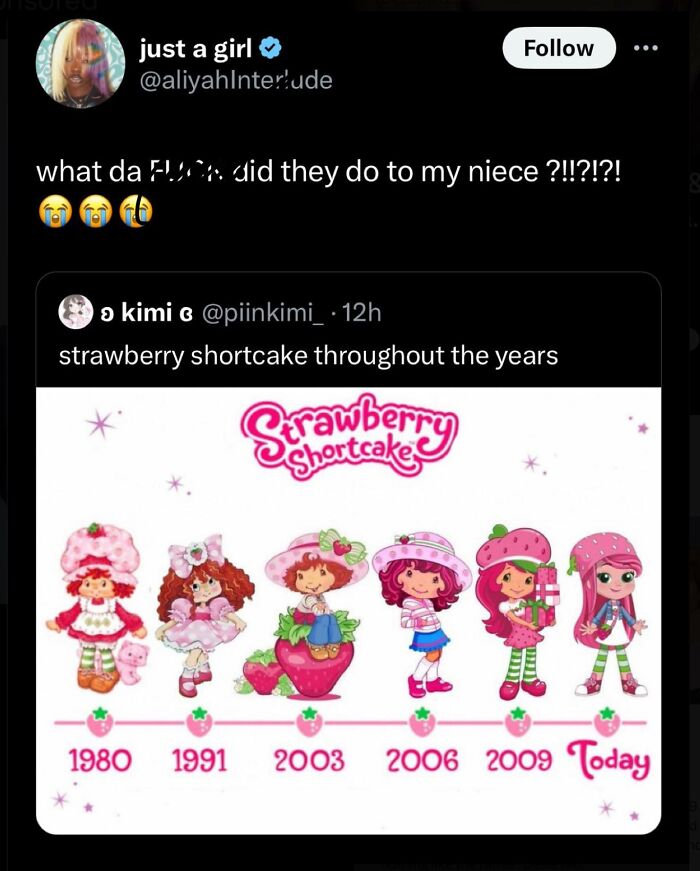
Task: Click the three-dot more options icon
Action: [647, 47]
